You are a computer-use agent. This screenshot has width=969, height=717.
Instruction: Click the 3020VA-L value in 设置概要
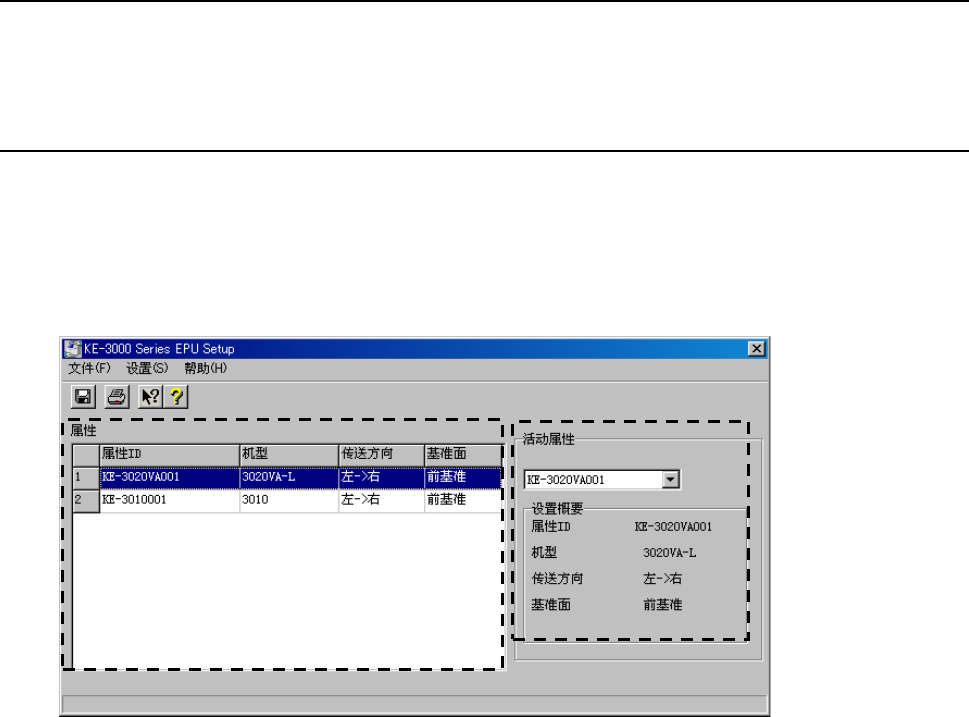click(x=669, y=553)
